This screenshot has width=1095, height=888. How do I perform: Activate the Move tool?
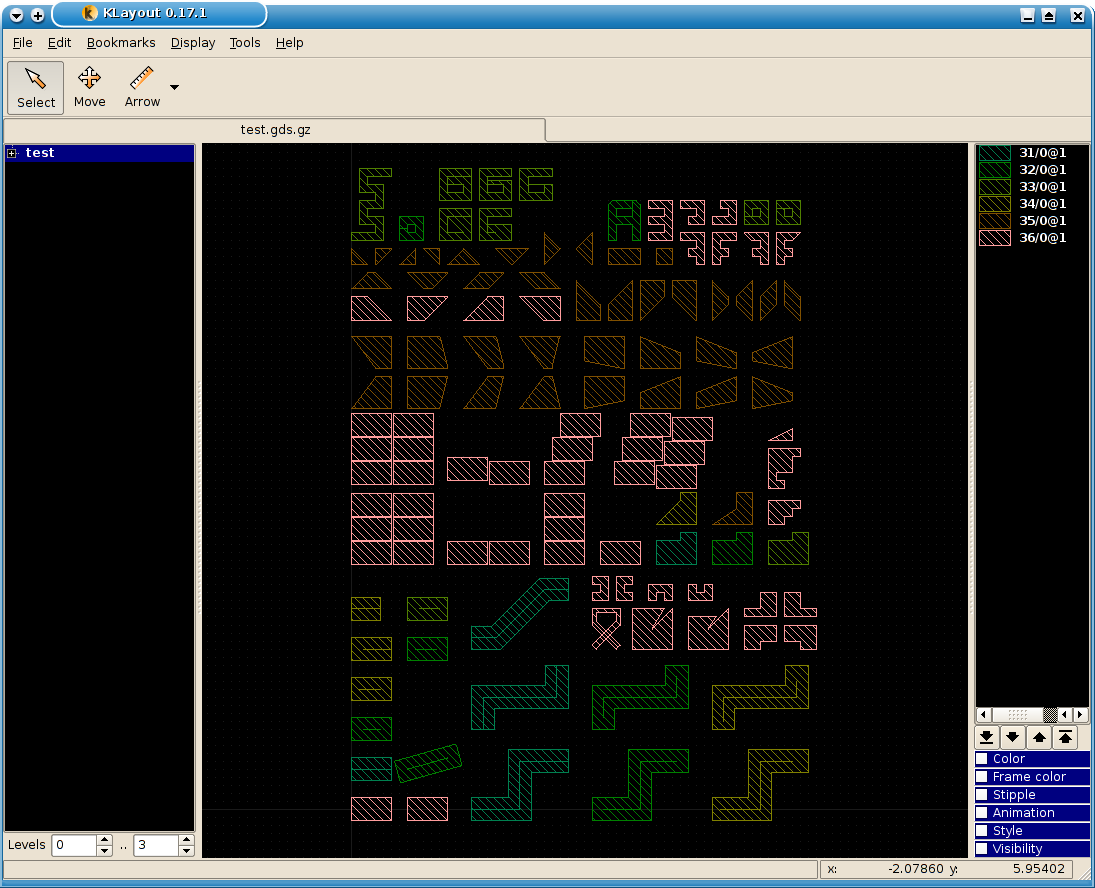point(89,87)
